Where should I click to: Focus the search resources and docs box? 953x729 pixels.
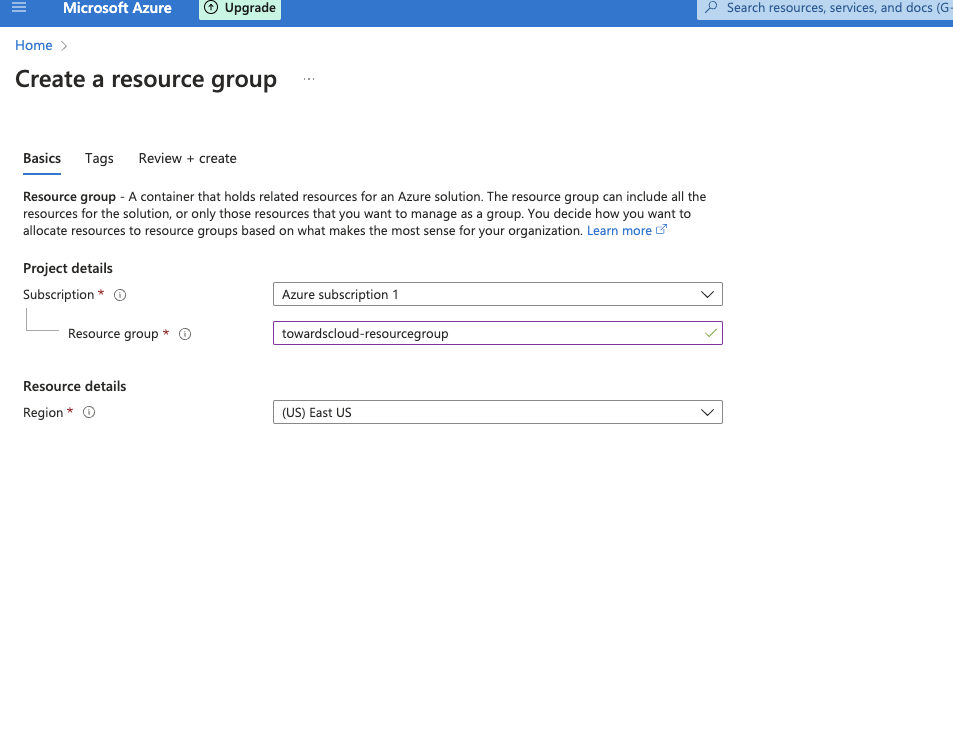(825, 9)
